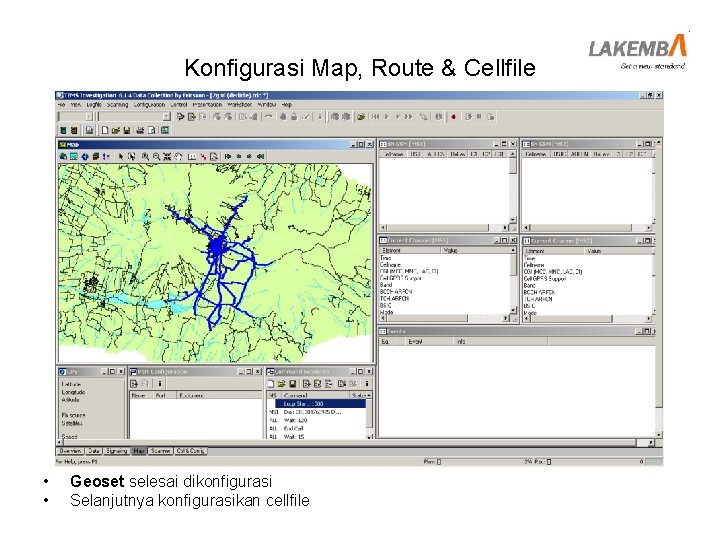Click the Map window title bar
Screen dimensions: 720x540
[x=200, y=144]
